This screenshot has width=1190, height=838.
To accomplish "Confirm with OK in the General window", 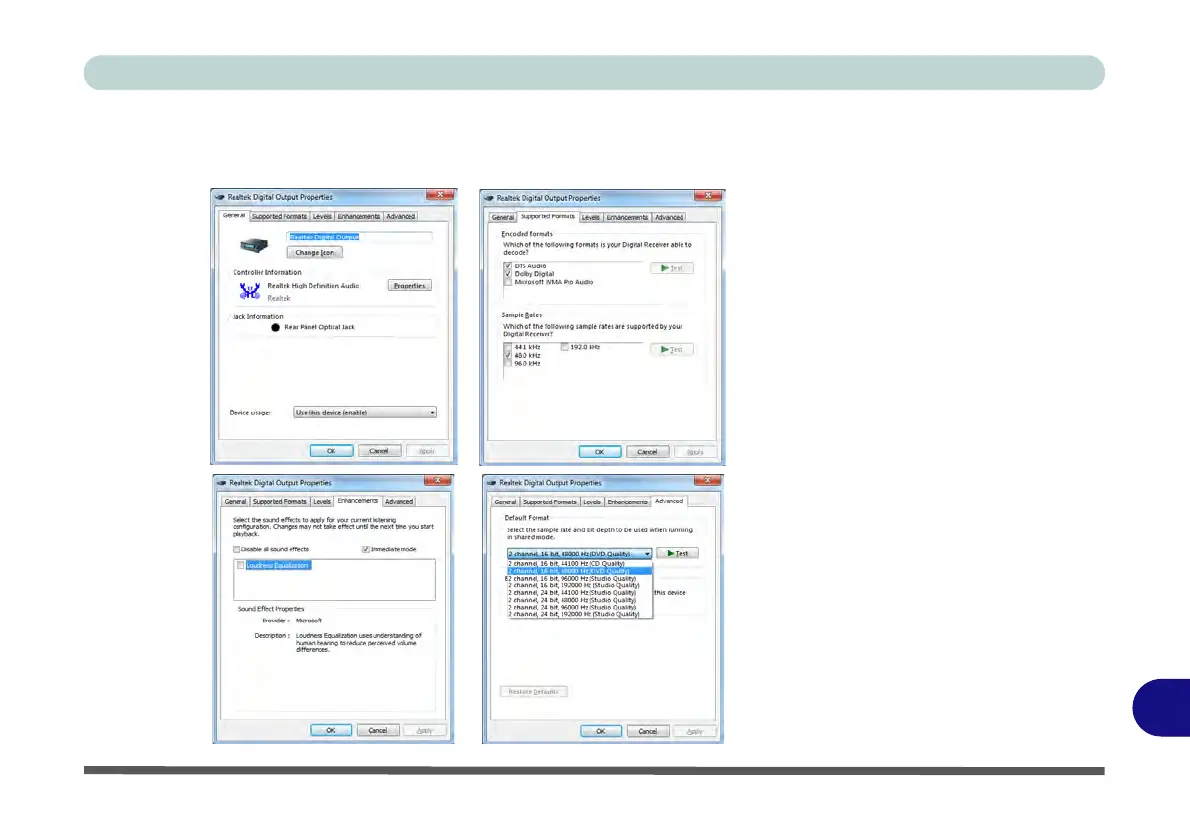I will pos(331,451).
